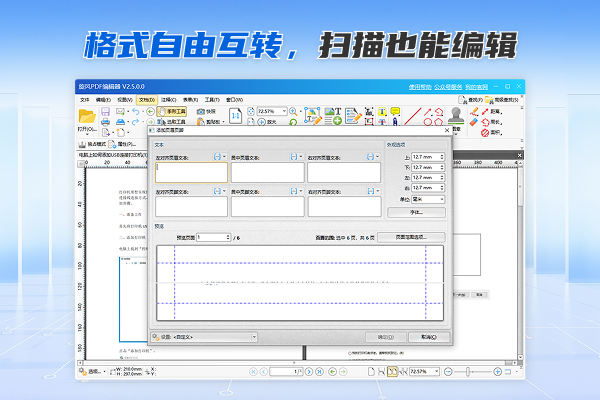Click the Actual Size 1:1 icon
Screen dimensions: 600x400
(236, 116)
